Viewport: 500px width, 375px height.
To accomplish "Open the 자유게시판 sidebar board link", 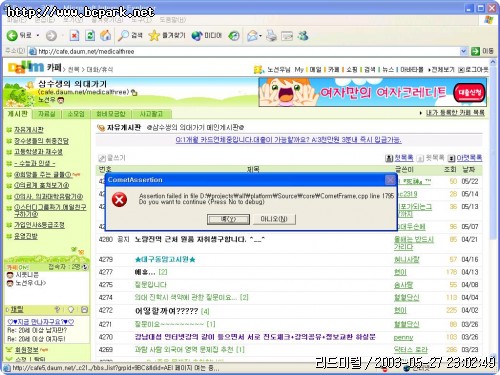I will (x=29, y=130).
